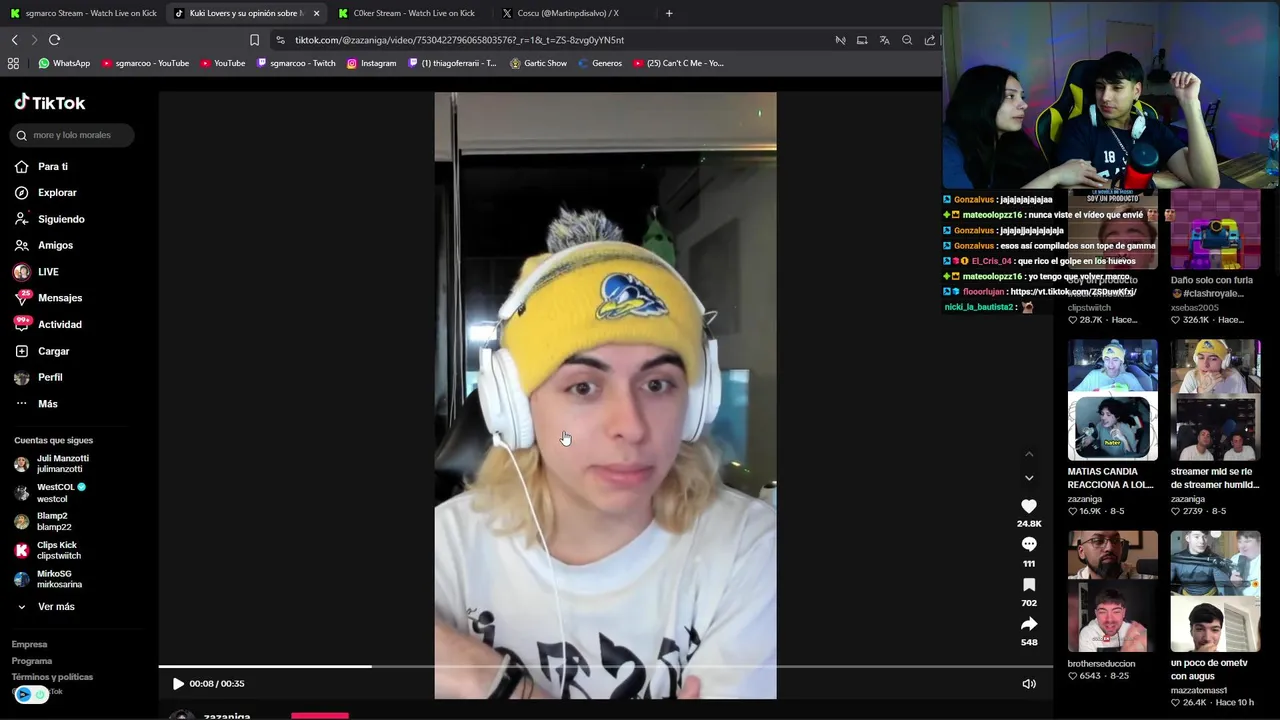Play the TikTok video
The width and height of the screenshot is (1280, 720).
tap(178, 684)
